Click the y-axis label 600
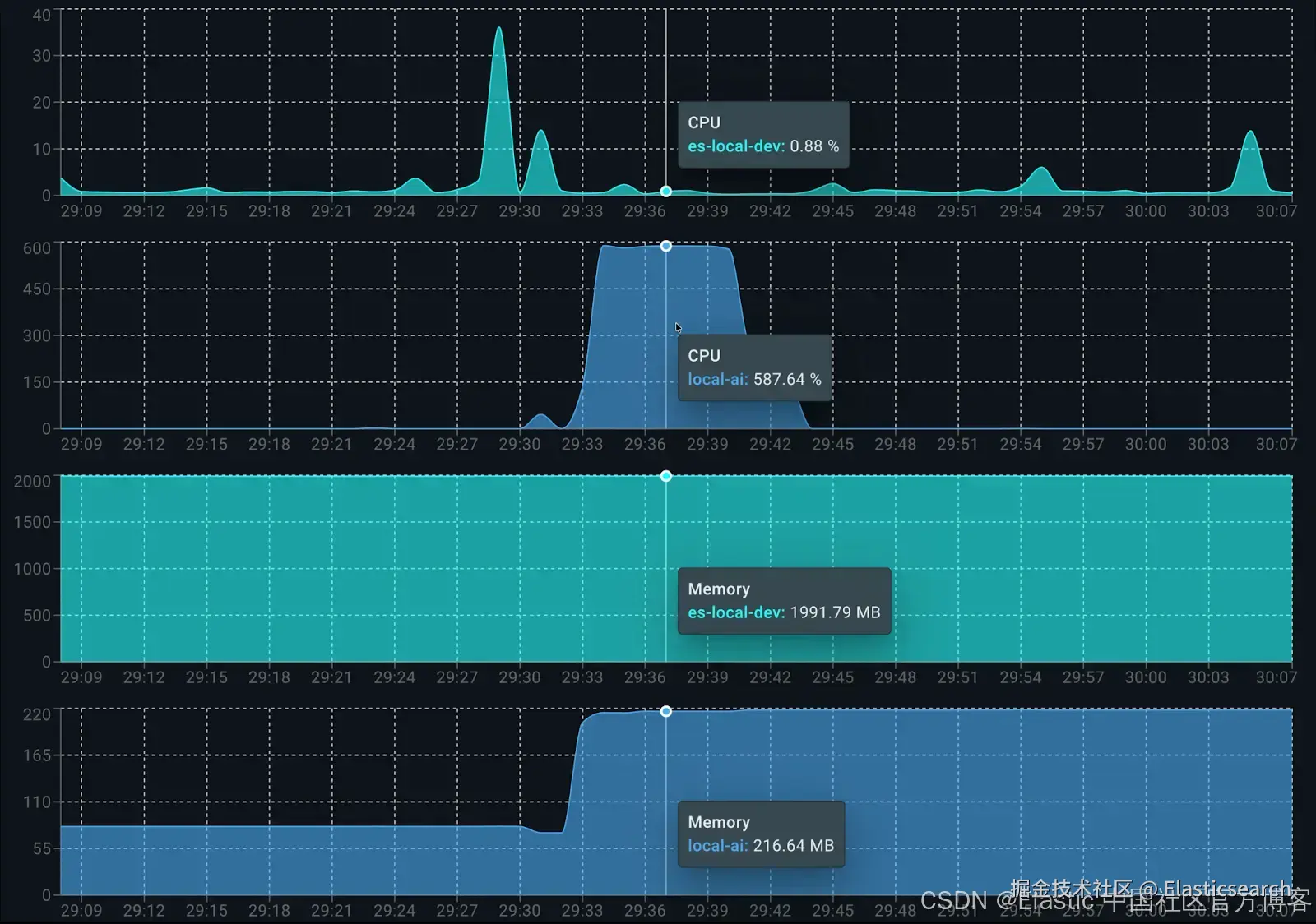Image resolution: width=1316 pixels, height=924 pixels. pos(37,248)
